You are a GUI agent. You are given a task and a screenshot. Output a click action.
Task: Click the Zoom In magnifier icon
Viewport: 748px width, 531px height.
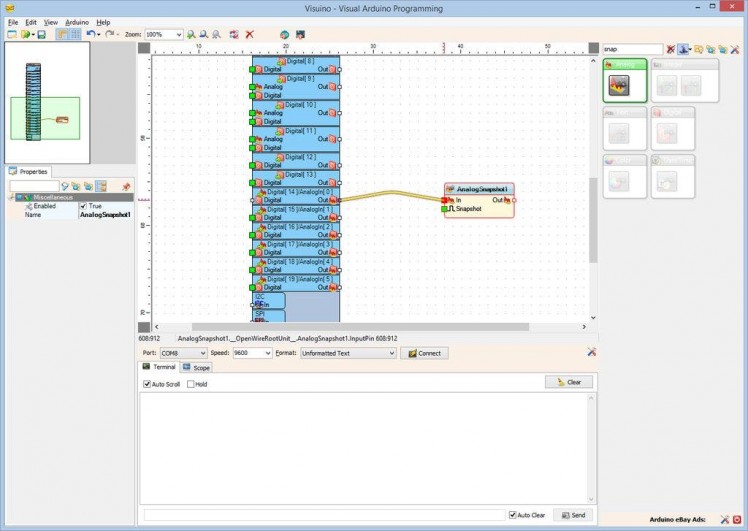[x=191, y=34]
